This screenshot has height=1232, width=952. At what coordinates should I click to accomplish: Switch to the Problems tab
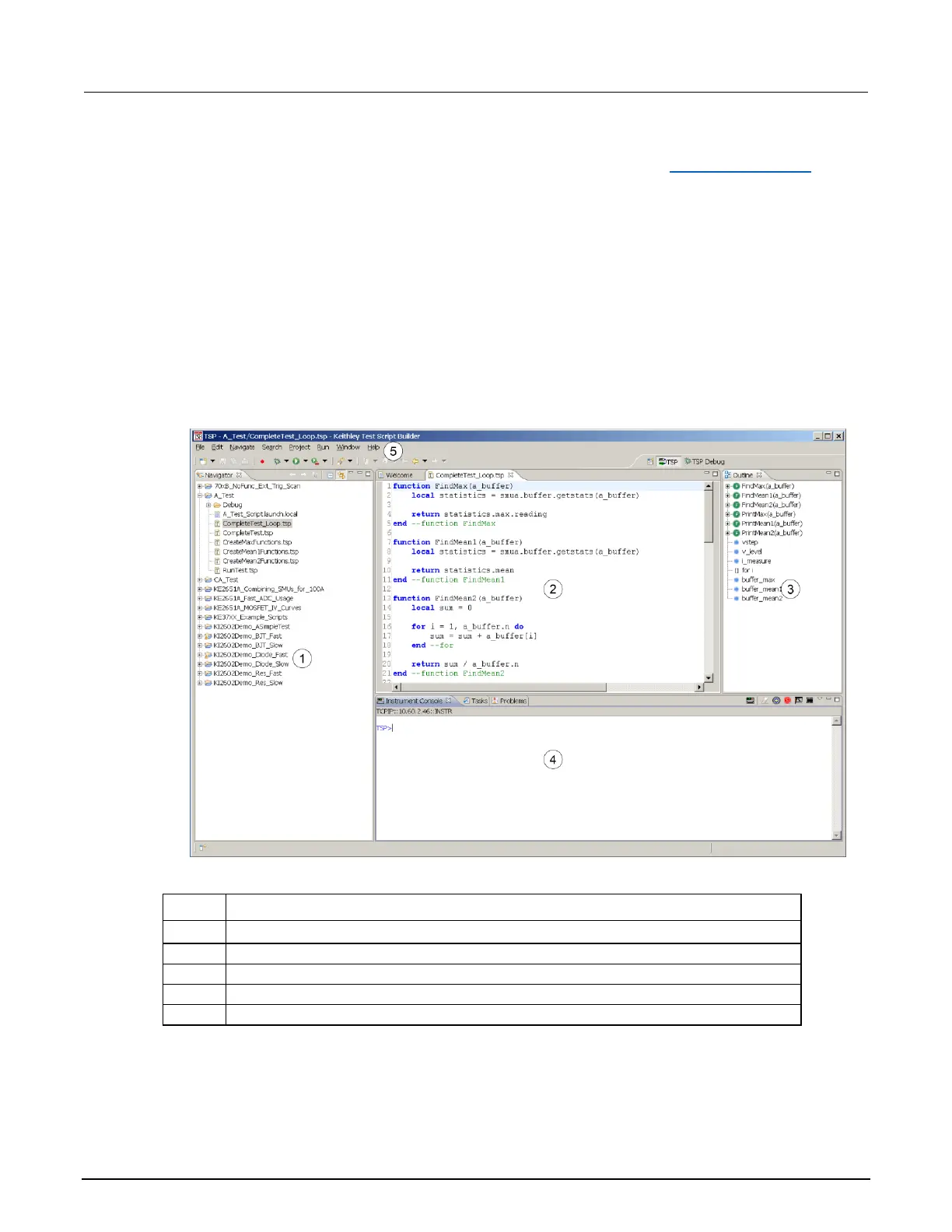pos(512,701)
